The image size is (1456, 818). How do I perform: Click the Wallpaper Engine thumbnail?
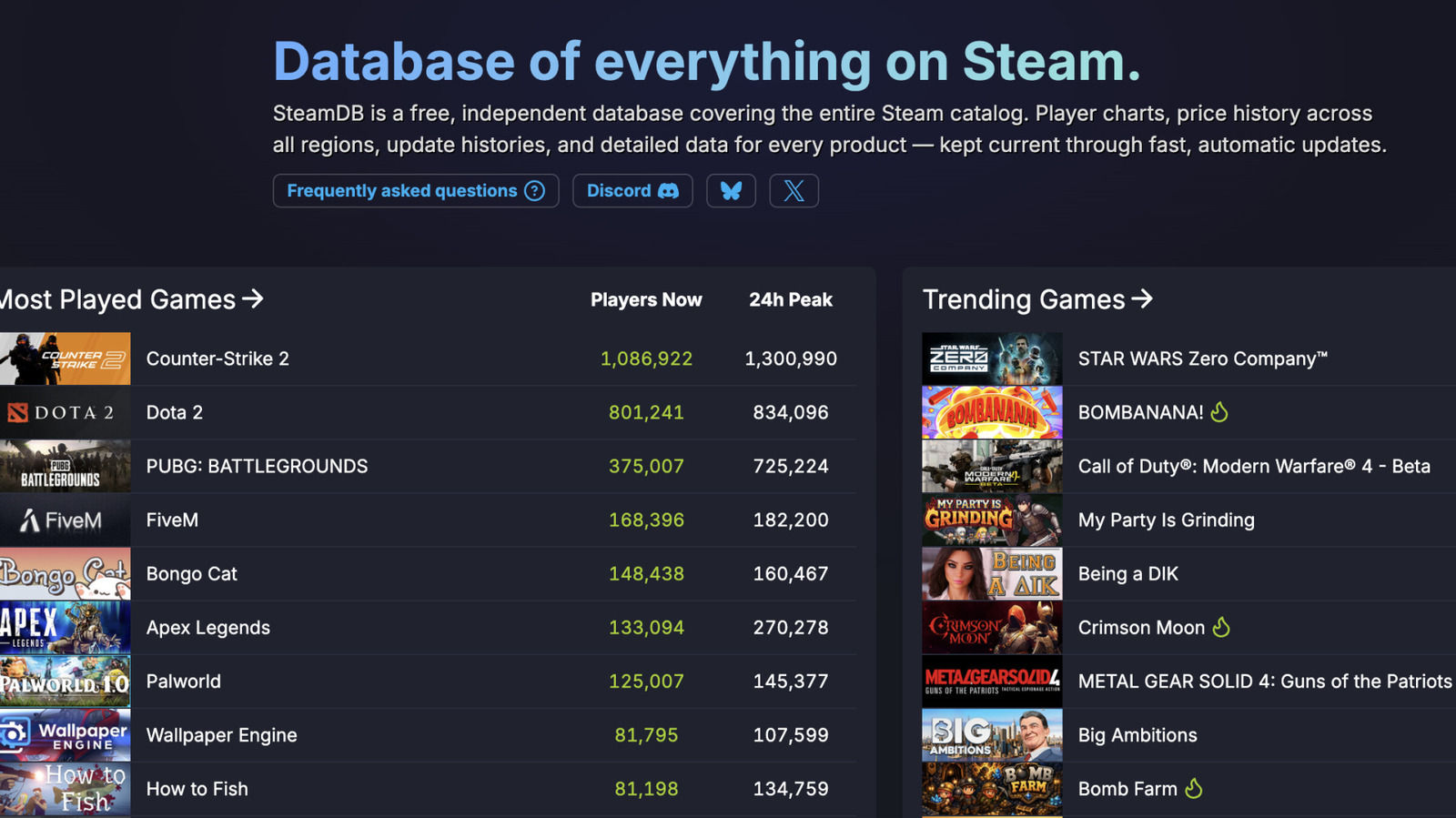[x=65, y=734]
